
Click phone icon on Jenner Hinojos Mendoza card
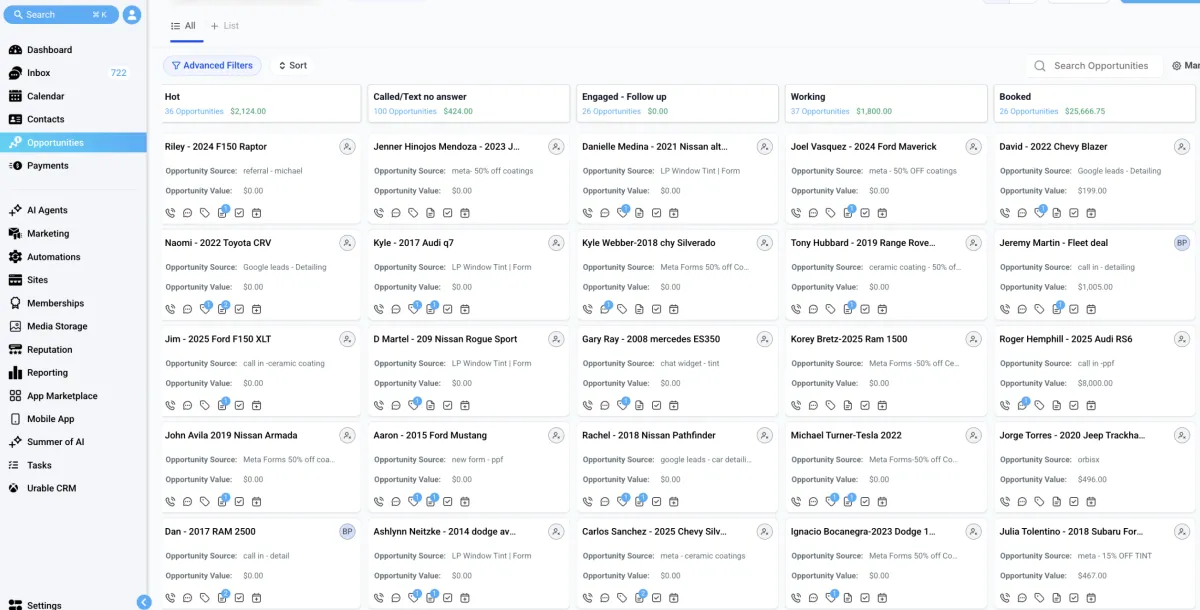point(379,213)
